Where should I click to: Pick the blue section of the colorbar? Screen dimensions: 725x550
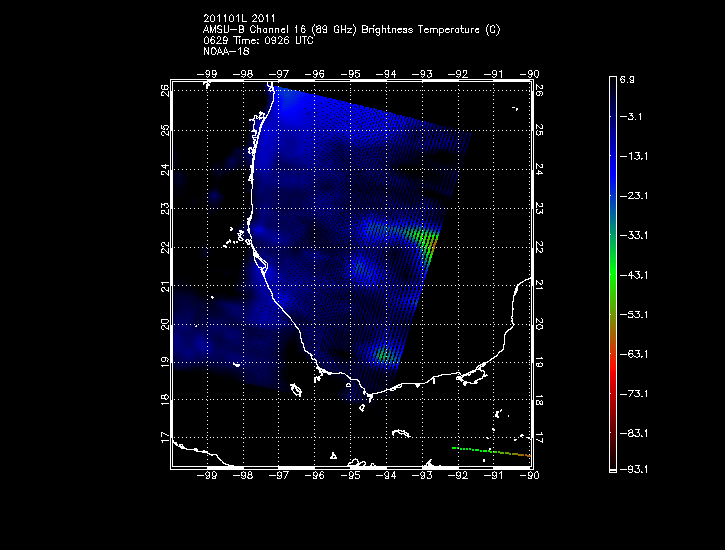click(613, 170)
